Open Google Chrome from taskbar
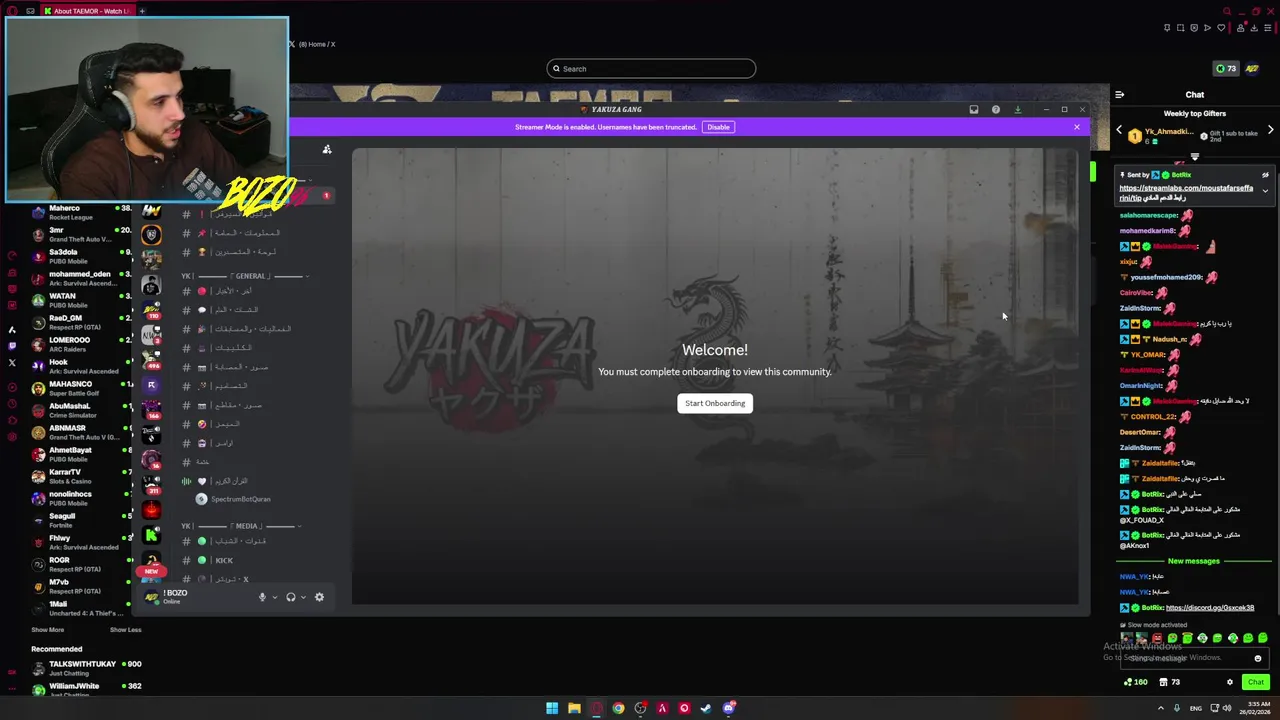Viewport: 1280px width, 720px height. (618, 708)
